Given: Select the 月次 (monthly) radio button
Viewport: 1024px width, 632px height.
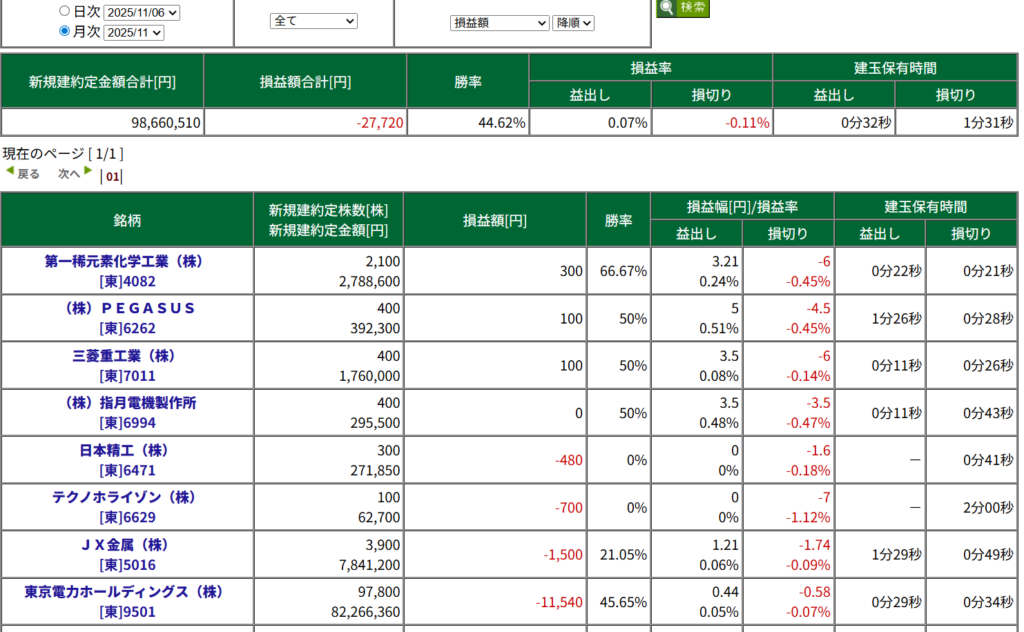Looking at the screenshot, I should [x=65, y=32].
